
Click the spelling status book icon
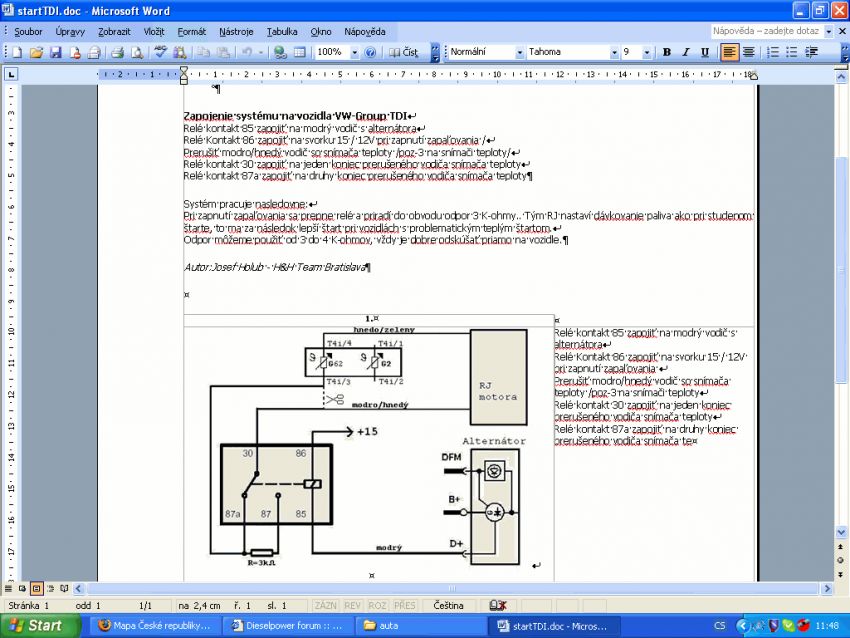point(498,605)
